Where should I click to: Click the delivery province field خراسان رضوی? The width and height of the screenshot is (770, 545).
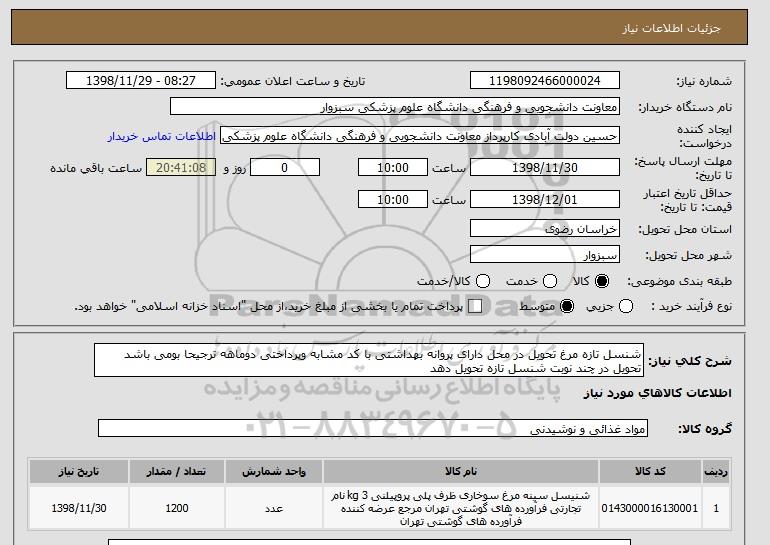click(545, 229)
